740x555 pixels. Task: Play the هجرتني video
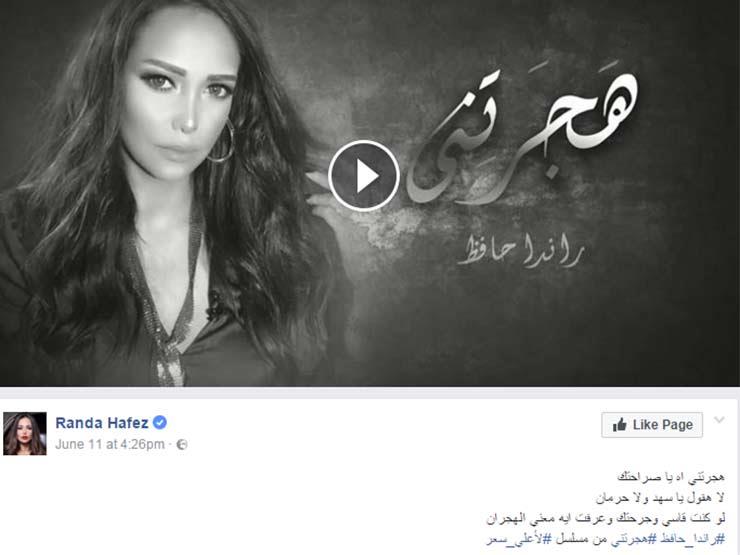click(x=363, y=176)
